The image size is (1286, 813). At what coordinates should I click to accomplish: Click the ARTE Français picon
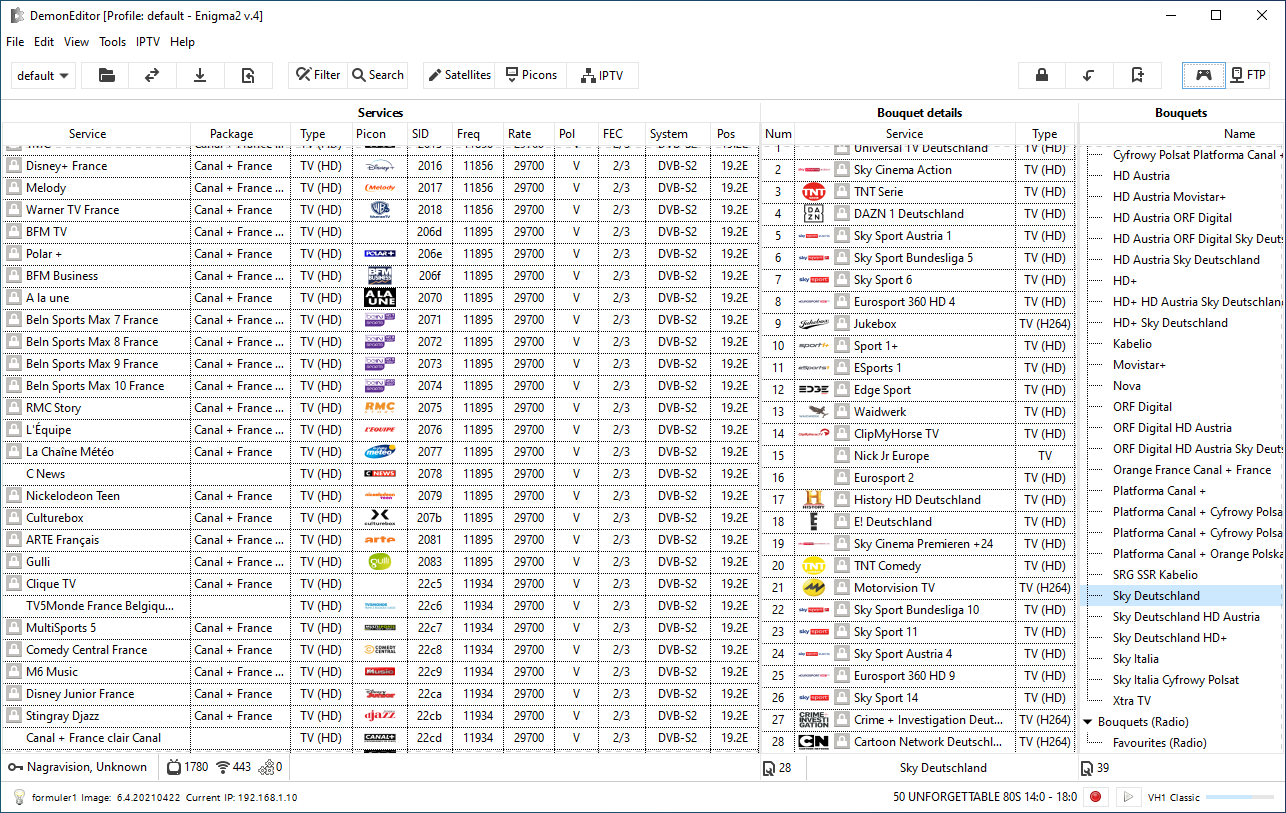click(x=380, y=540)
